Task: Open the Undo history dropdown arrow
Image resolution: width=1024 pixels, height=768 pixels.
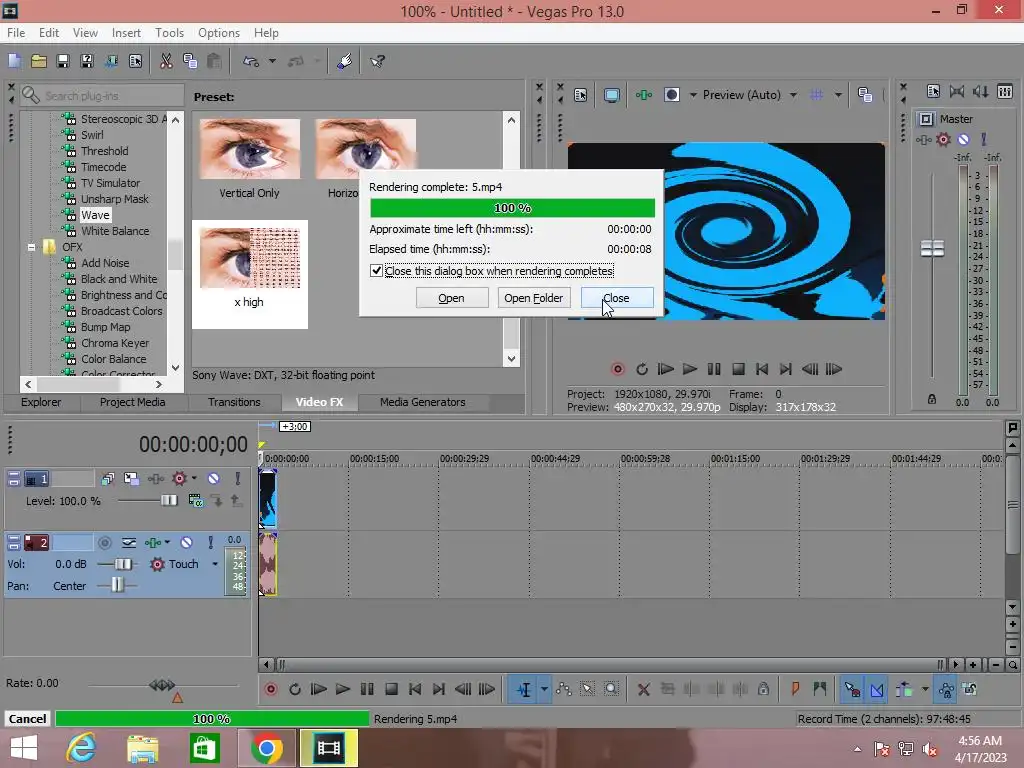Action: pos(272,61)
